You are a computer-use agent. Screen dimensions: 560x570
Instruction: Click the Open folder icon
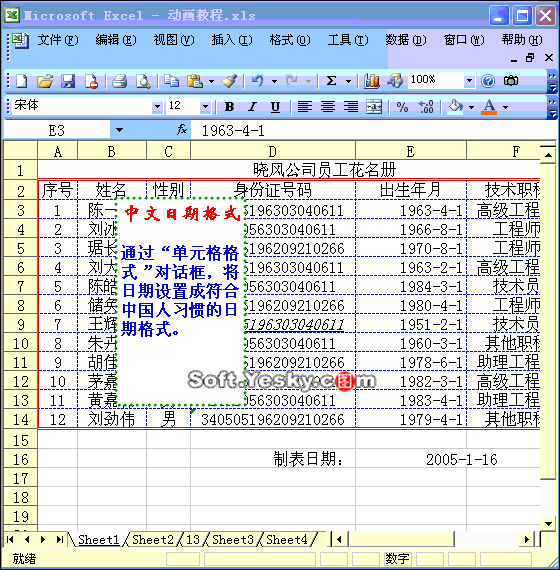coord(45,81)
